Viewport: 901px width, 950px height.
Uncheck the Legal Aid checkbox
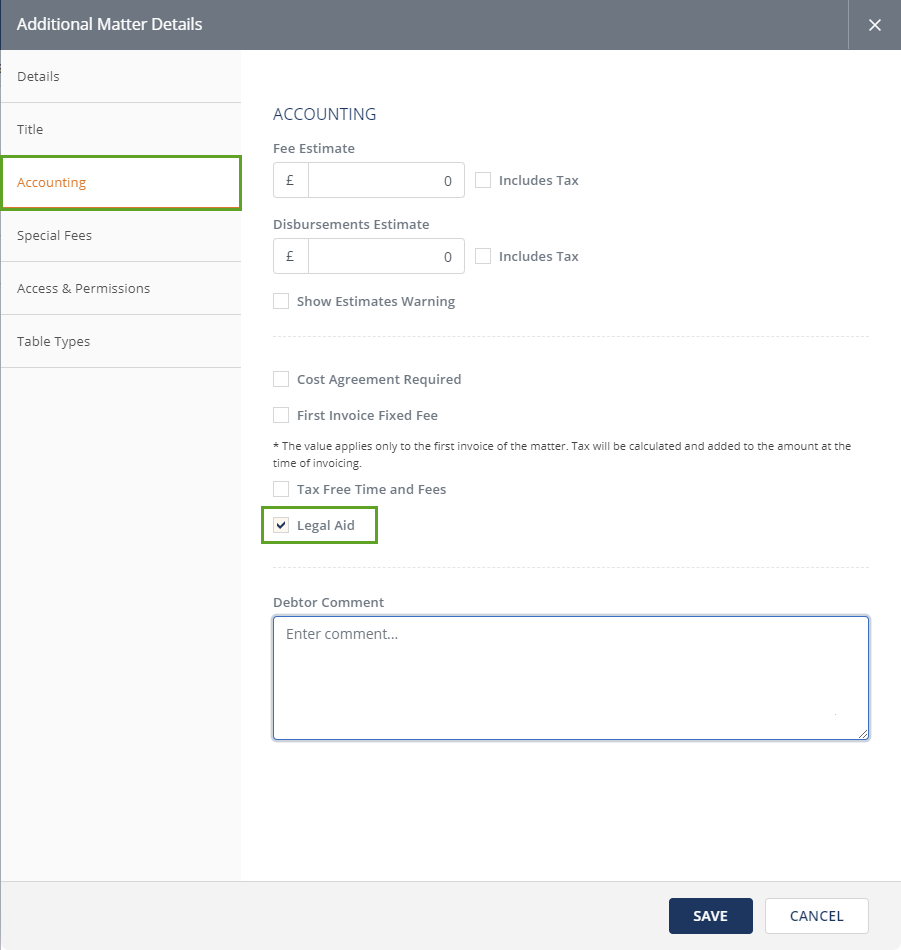(x=281, y=526)
